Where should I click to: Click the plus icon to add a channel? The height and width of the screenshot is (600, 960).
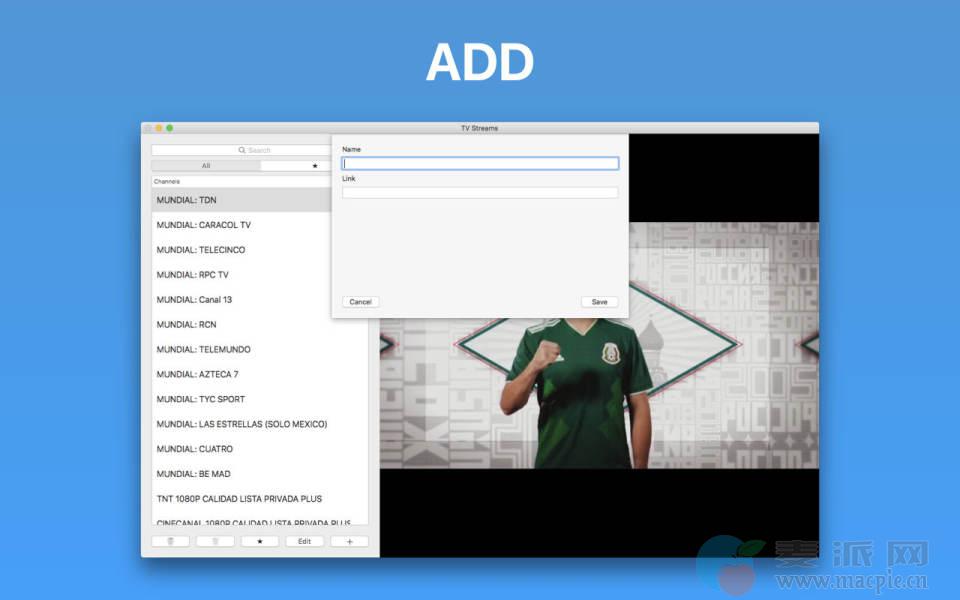point(349,541)
